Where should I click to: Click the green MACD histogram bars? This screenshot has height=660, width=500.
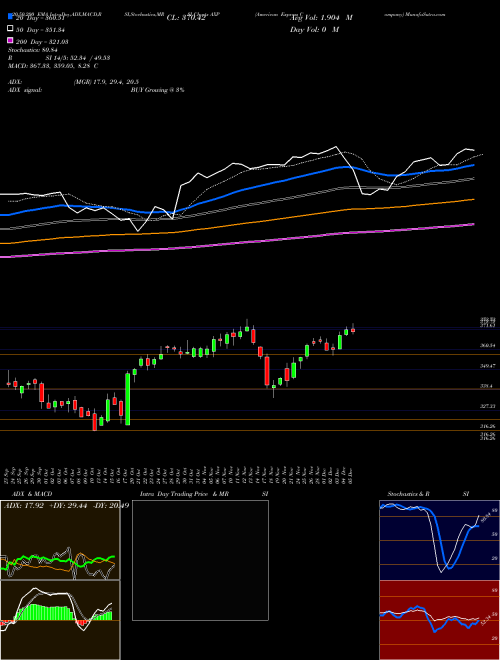(46, 612)
